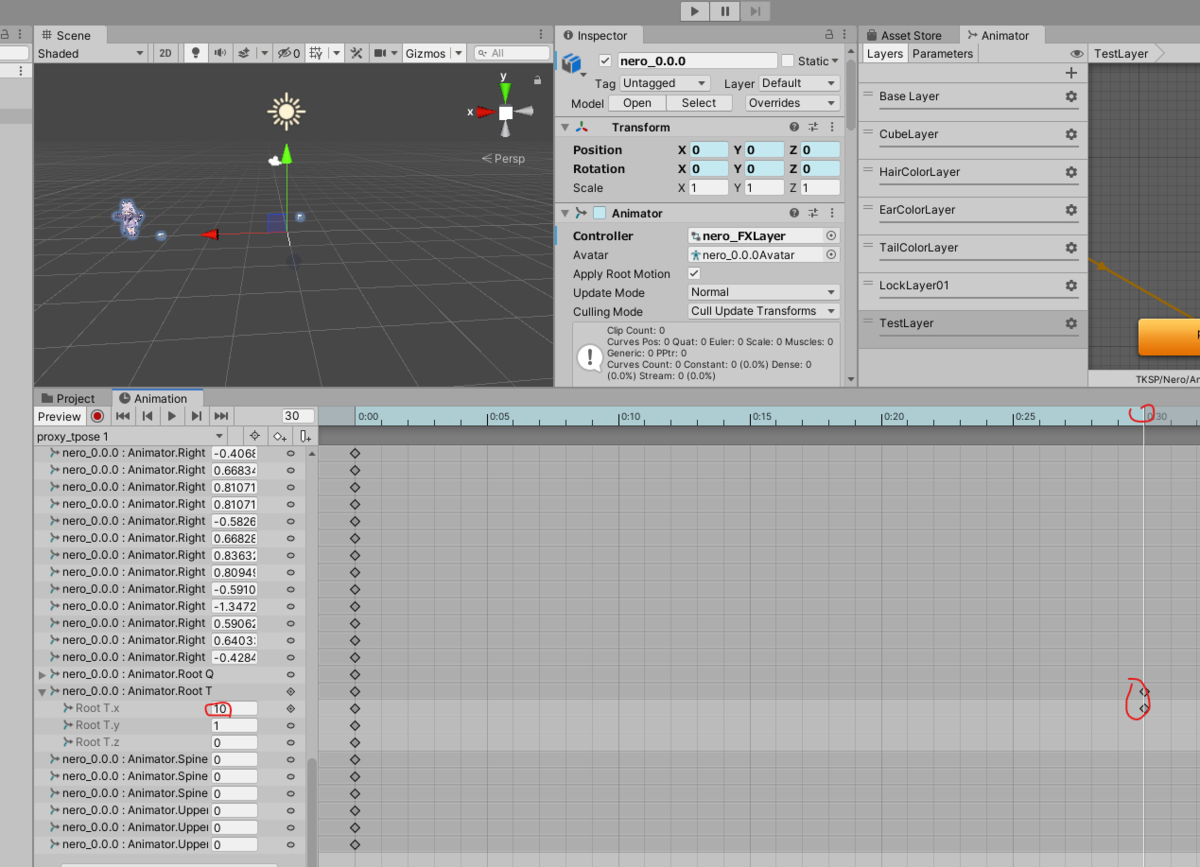Open the Static dropdown arrow
Image resolution: width=1200 pixels, height=867 pixels.
835,61
